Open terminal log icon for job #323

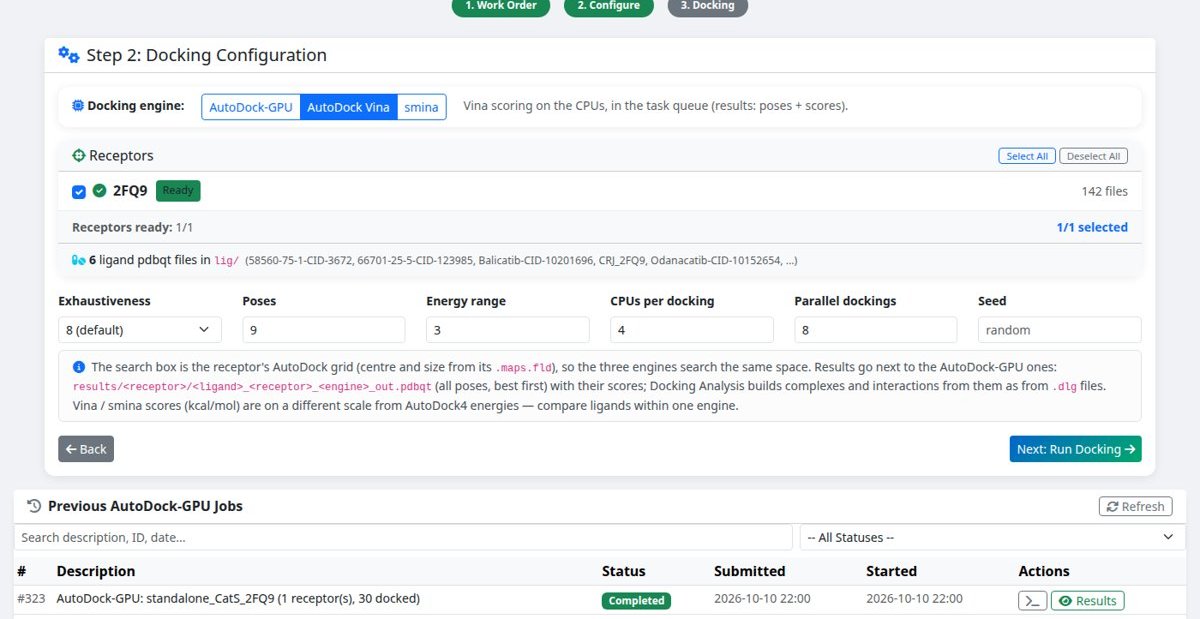pyautogui.click(x=1032, y=601)
